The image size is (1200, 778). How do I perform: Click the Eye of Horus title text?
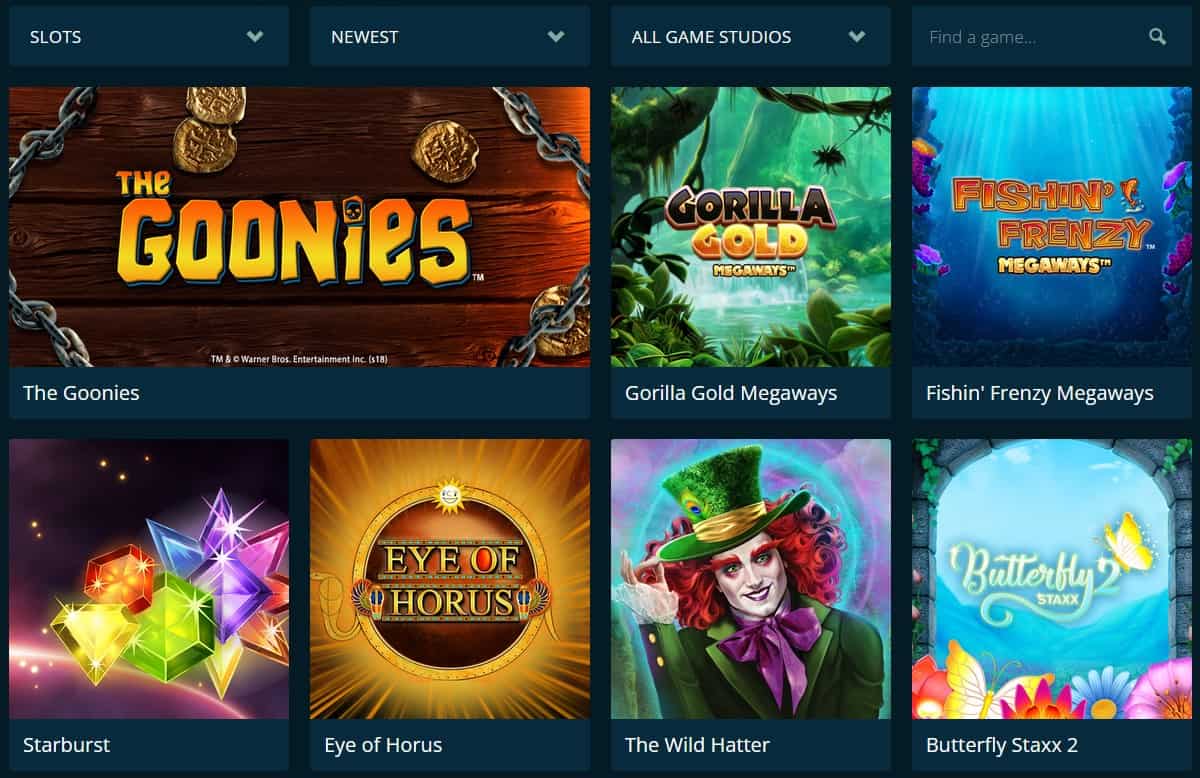383,745
